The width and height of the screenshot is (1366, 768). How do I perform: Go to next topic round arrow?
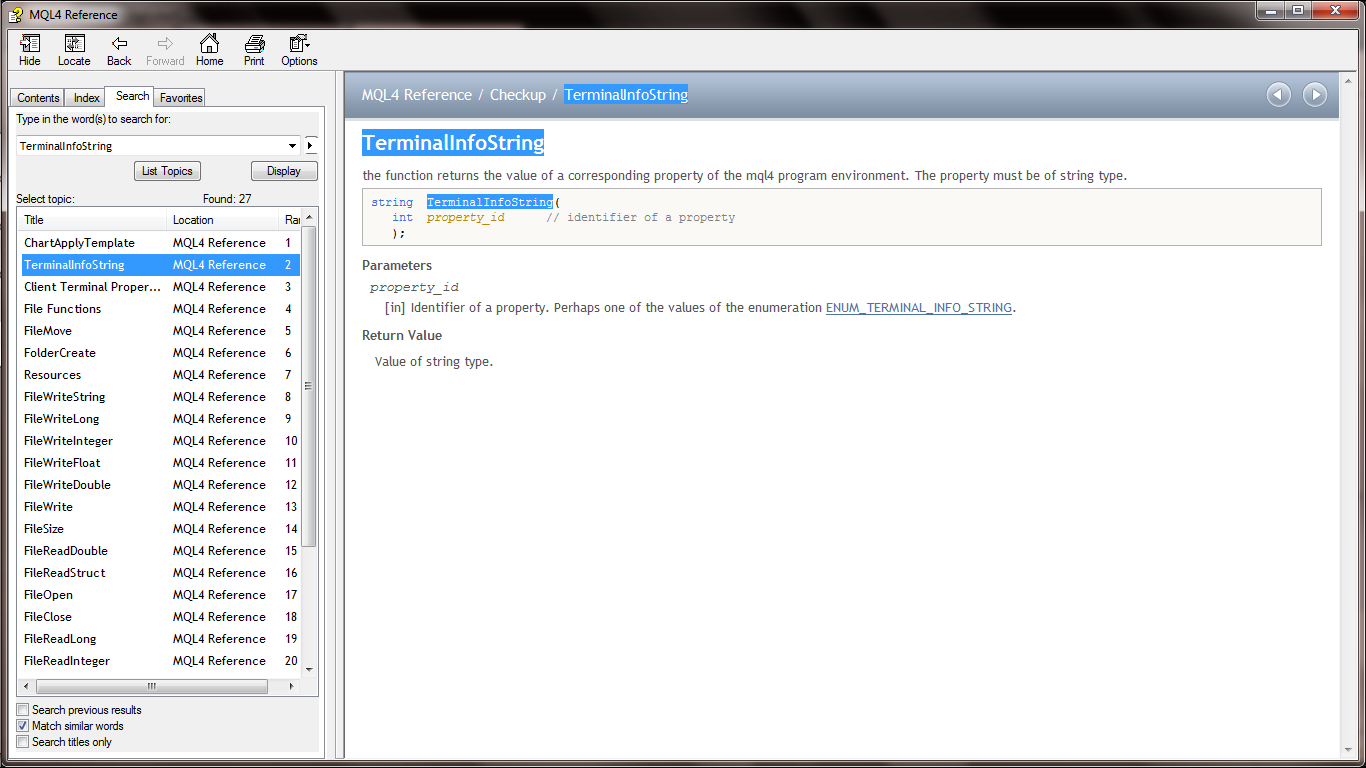pos(1315,95)
